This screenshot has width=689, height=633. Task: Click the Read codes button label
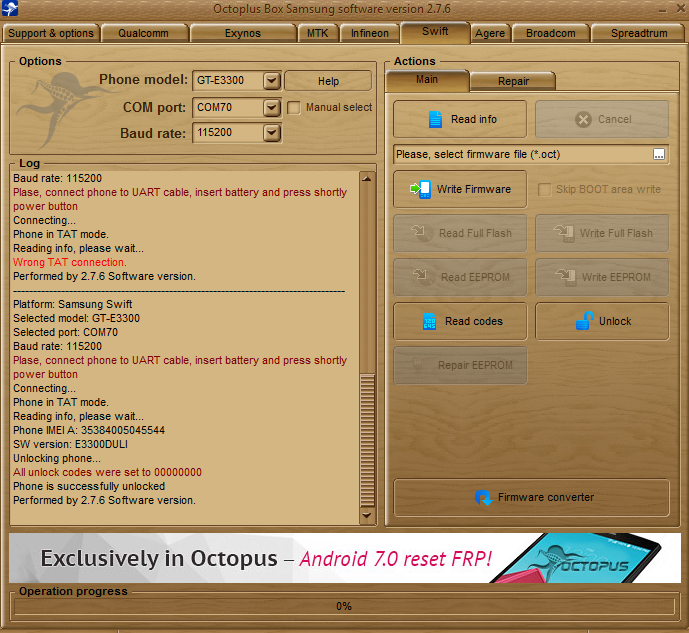click(474, 322)
